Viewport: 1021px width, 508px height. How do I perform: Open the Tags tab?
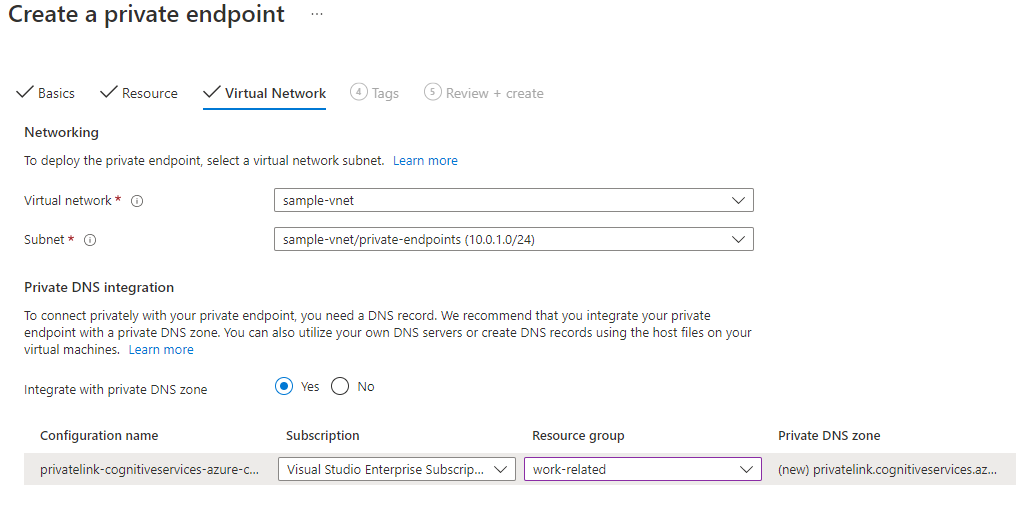coord(385,93)
